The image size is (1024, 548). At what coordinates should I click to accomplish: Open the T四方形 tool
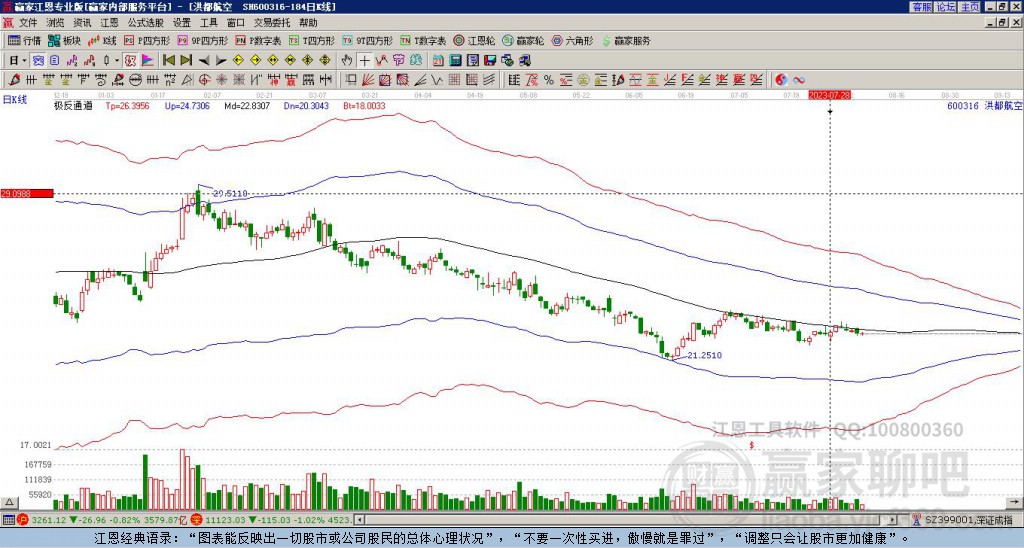pos(312,40)
